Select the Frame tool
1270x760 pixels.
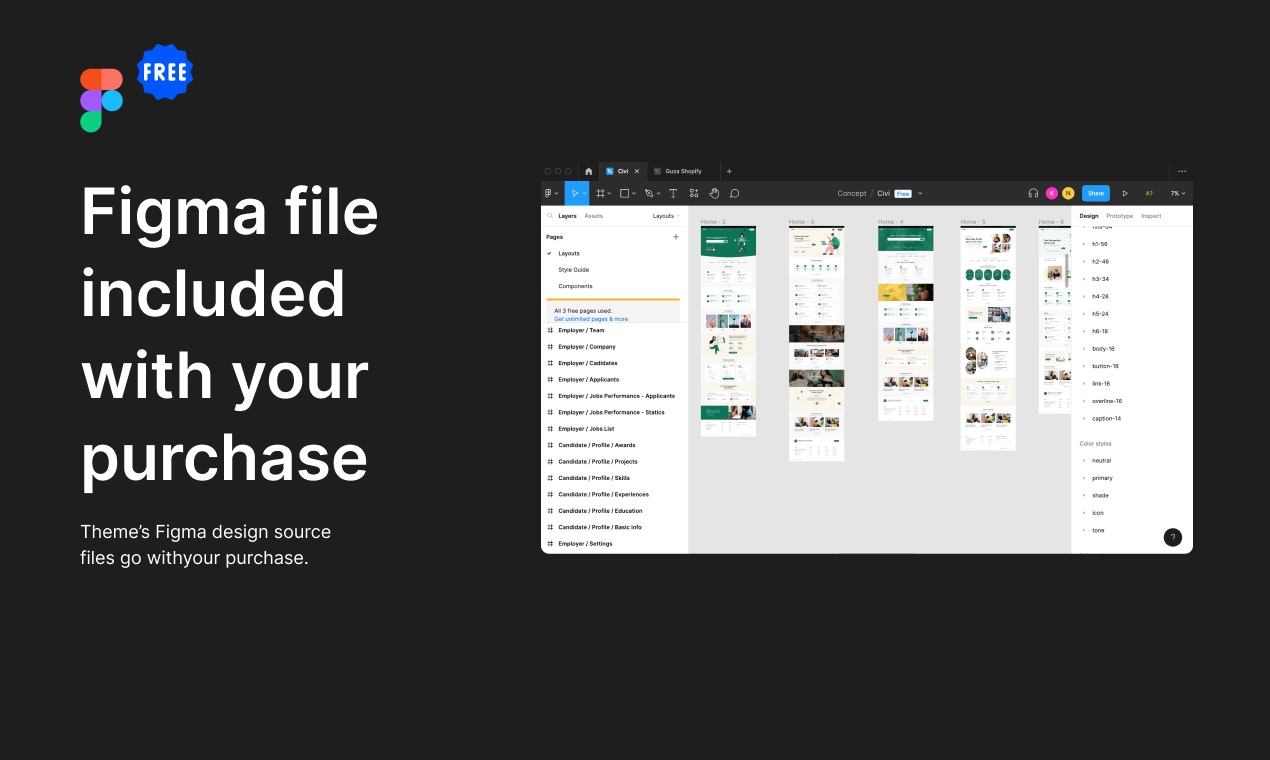pyautogui.click(x=600, y=193)
